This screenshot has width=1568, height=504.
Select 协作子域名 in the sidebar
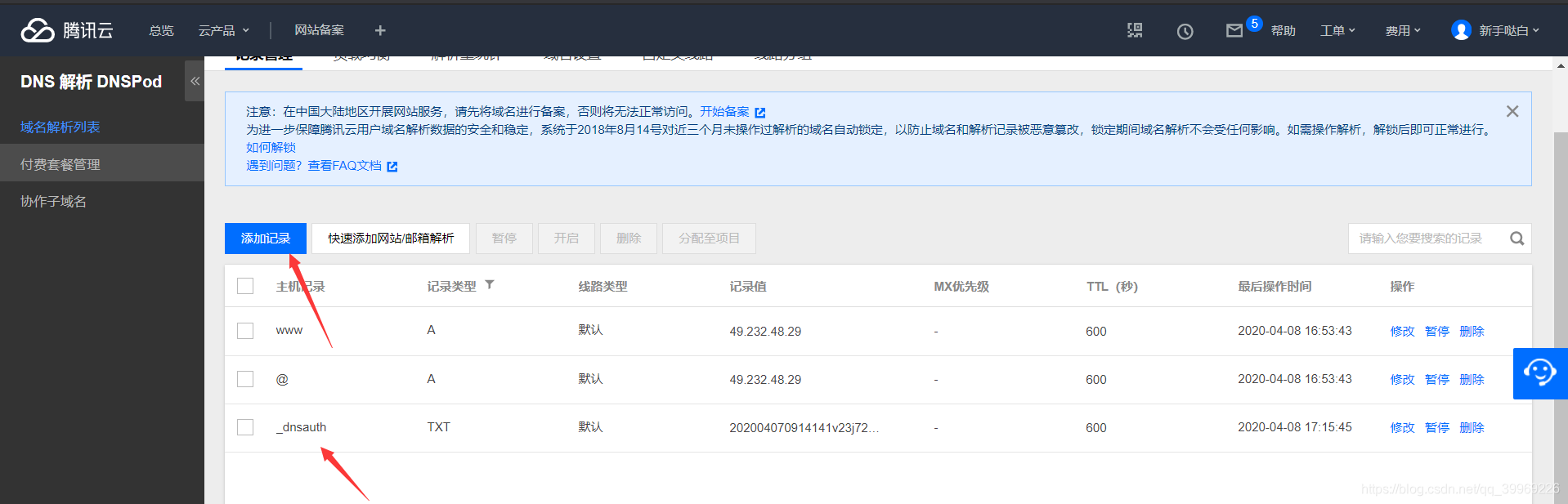coord(53,201)
